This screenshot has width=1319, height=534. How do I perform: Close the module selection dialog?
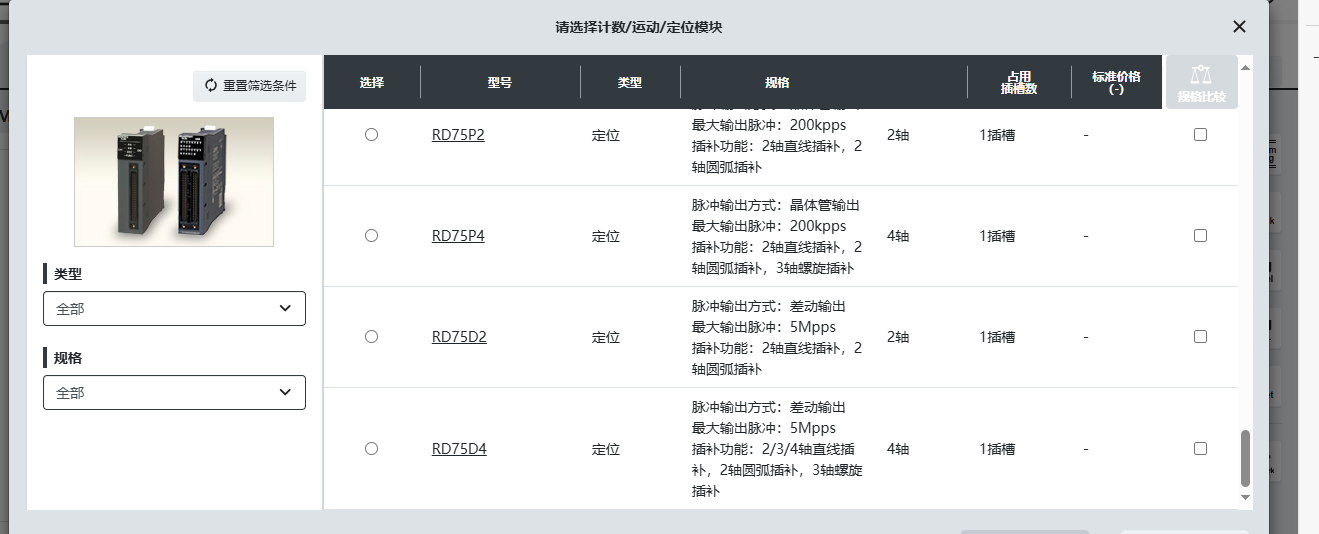(1239, 27)
